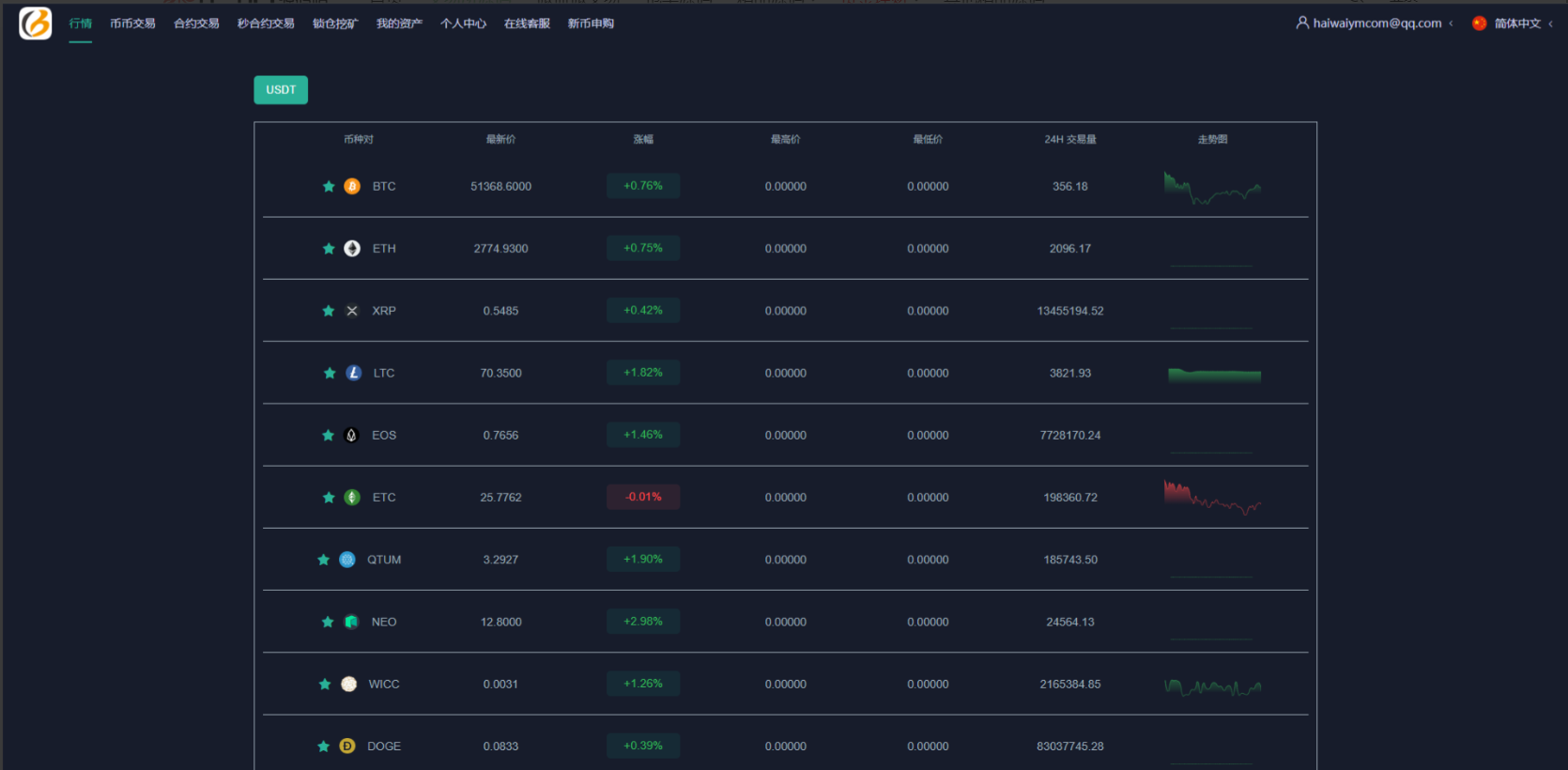Open the 币币交易 menu item
The image size is (1568, 770).
pyautogui.click(x=132, y=23)
